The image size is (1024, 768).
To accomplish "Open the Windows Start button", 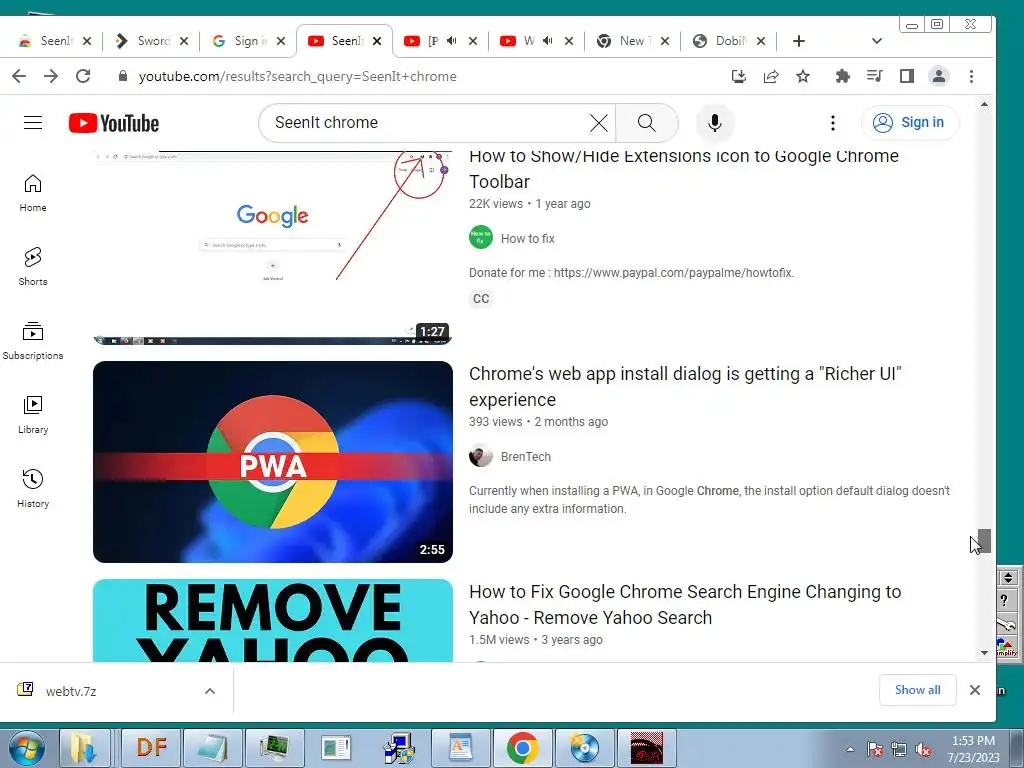I will 25,748.
